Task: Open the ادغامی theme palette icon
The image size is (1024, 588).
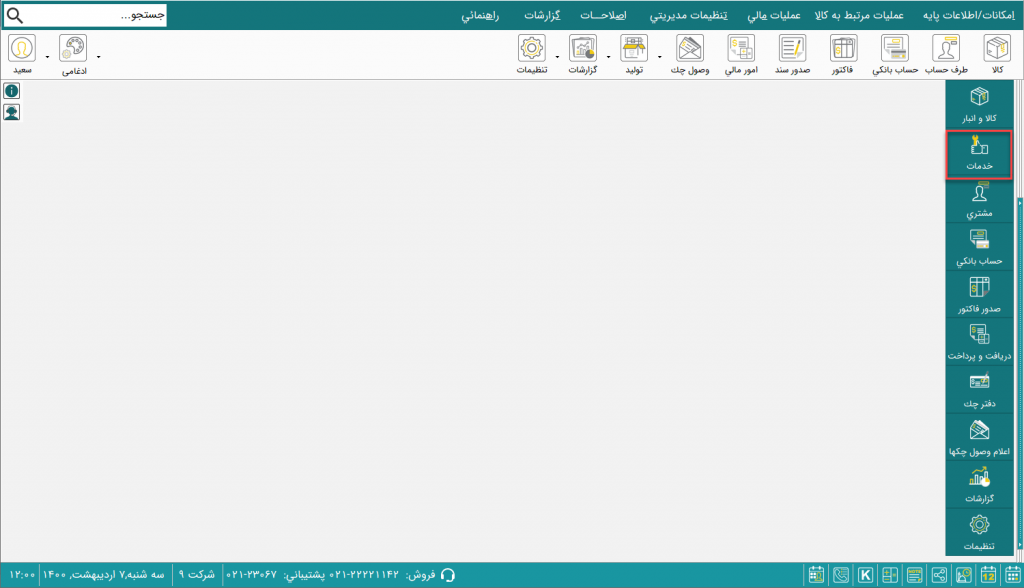Action: click(73, 54)
